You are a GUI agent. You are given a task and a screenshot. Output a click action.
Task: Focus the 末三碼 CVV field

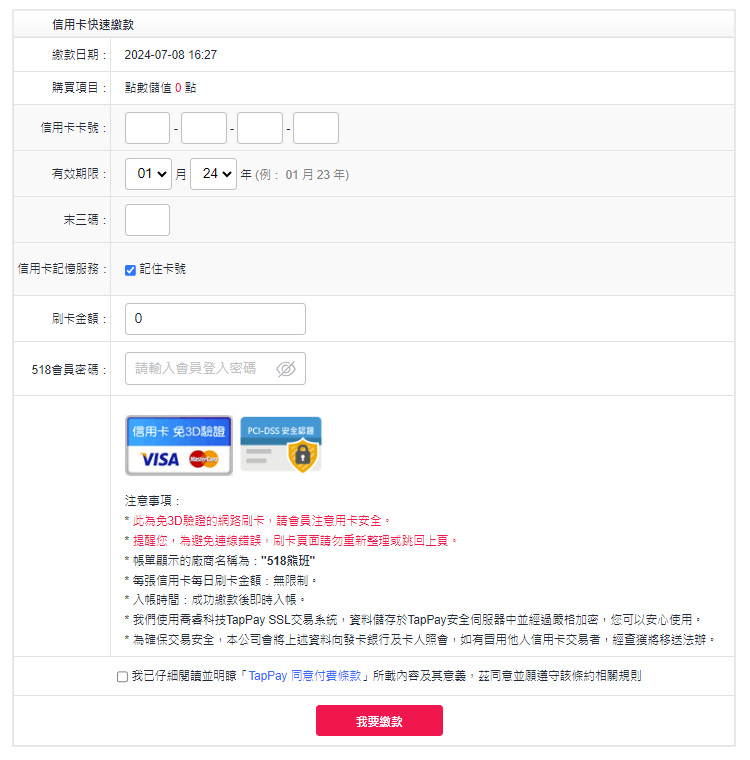pos(147,220)
